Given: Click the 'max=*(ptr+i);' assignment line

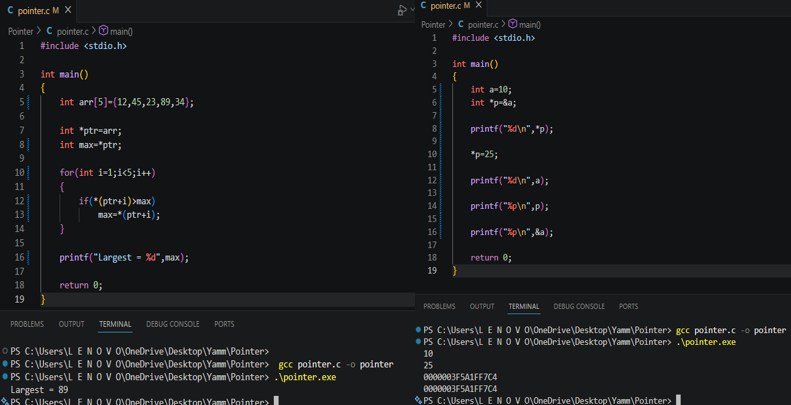Looking at the screenshot, I should tap(129, 215).
